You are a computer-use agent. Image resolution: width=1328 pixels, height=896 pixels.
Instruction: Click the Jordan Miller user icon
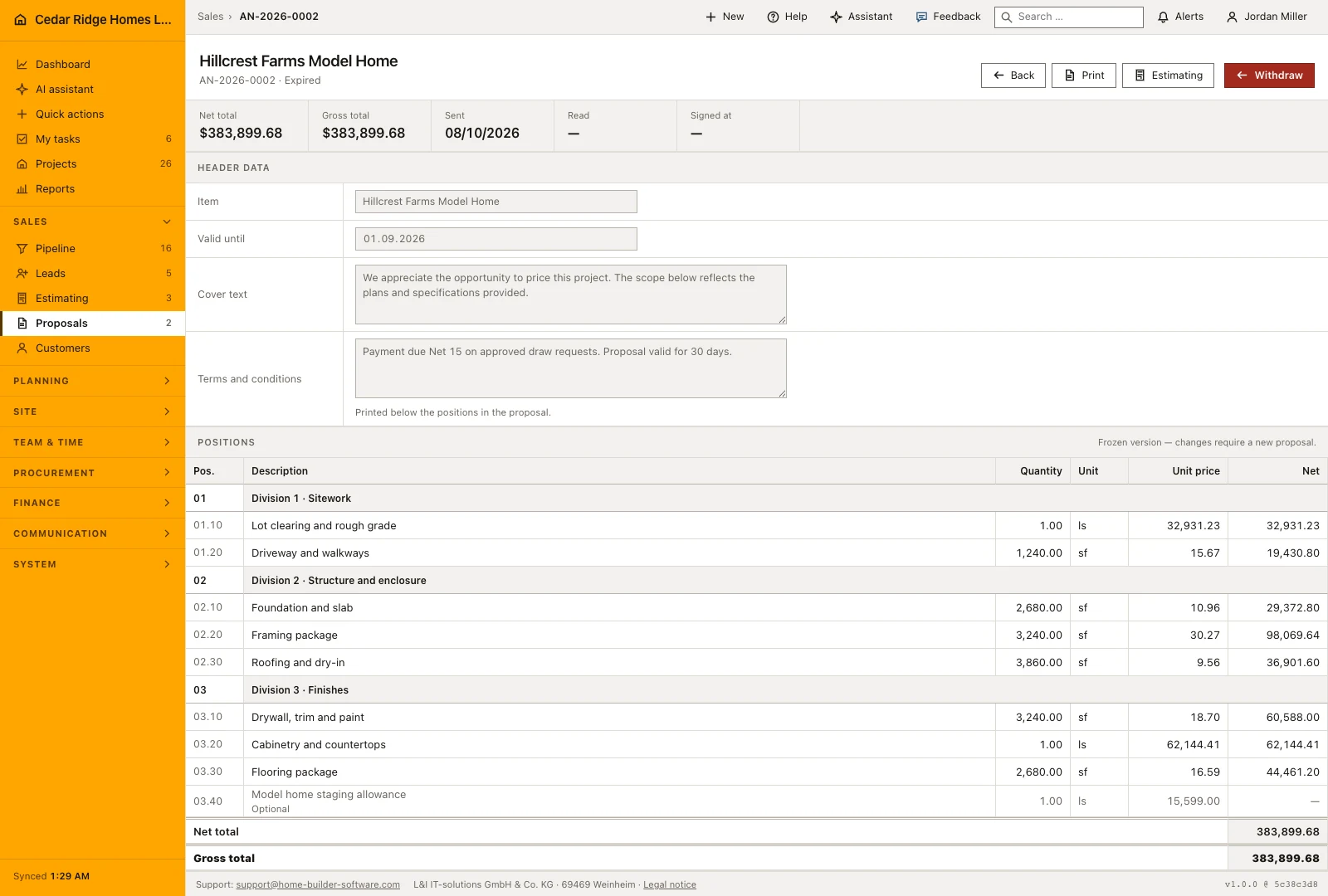click(1233, 17)
